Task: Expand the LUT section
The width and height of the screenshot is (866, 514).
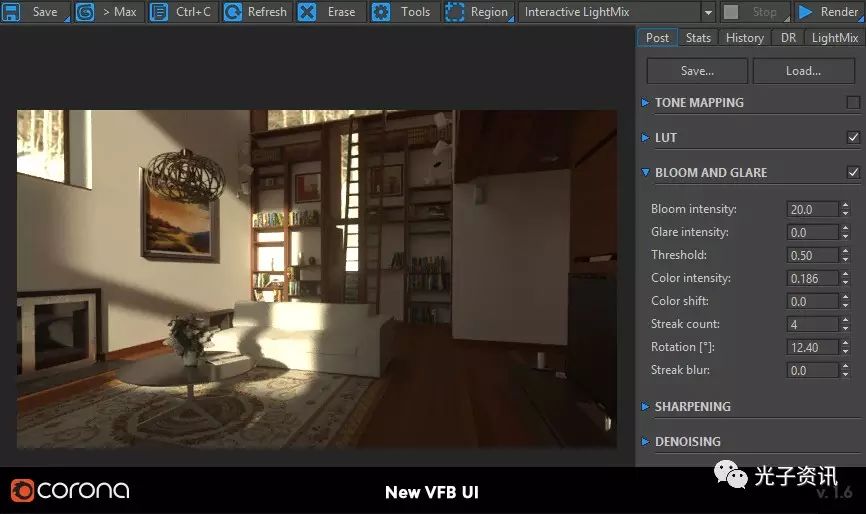Action: point(645,137)
